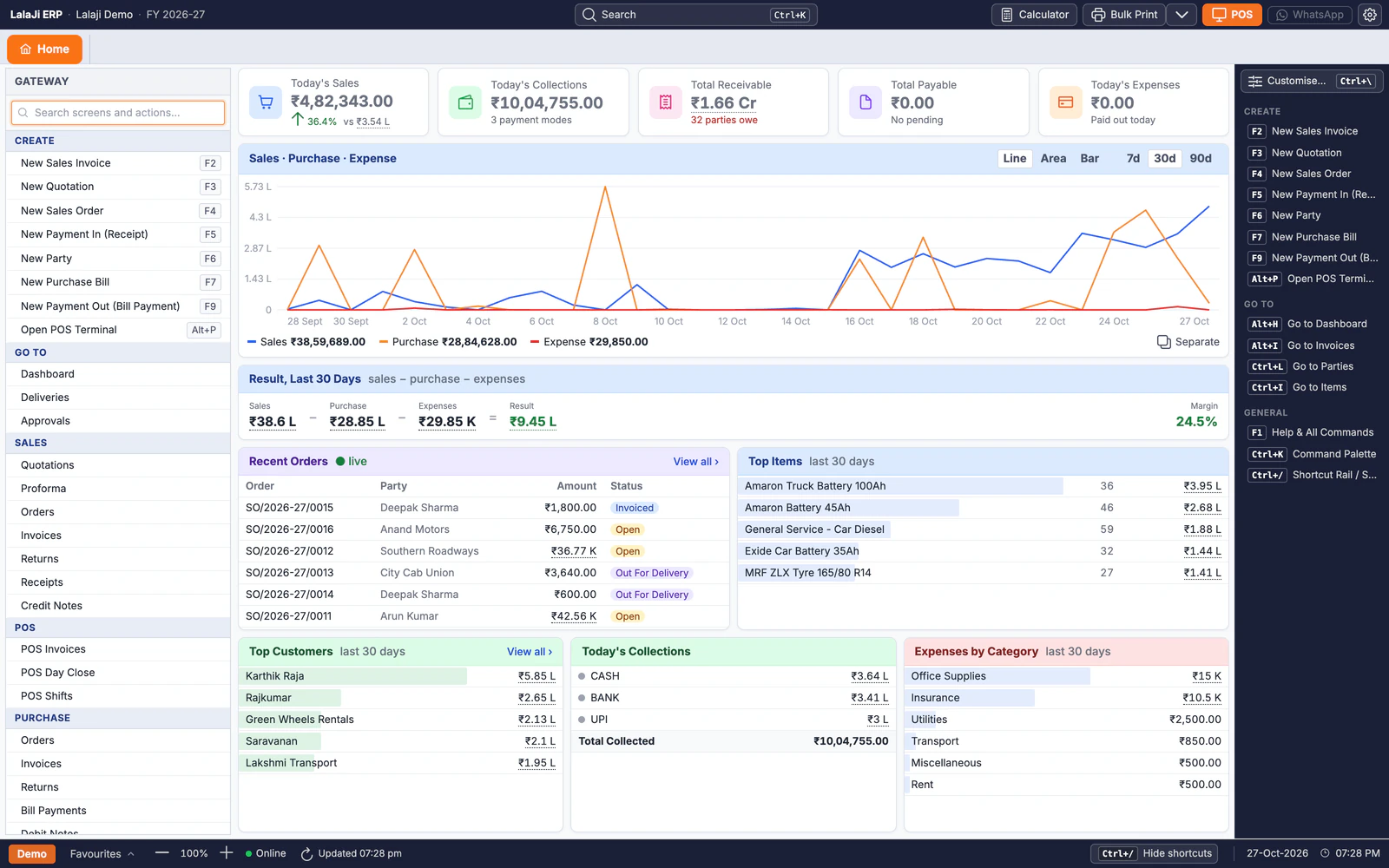1389x868 pixels.
Task: Set chart range to 30d
Action: (1164, 159)
